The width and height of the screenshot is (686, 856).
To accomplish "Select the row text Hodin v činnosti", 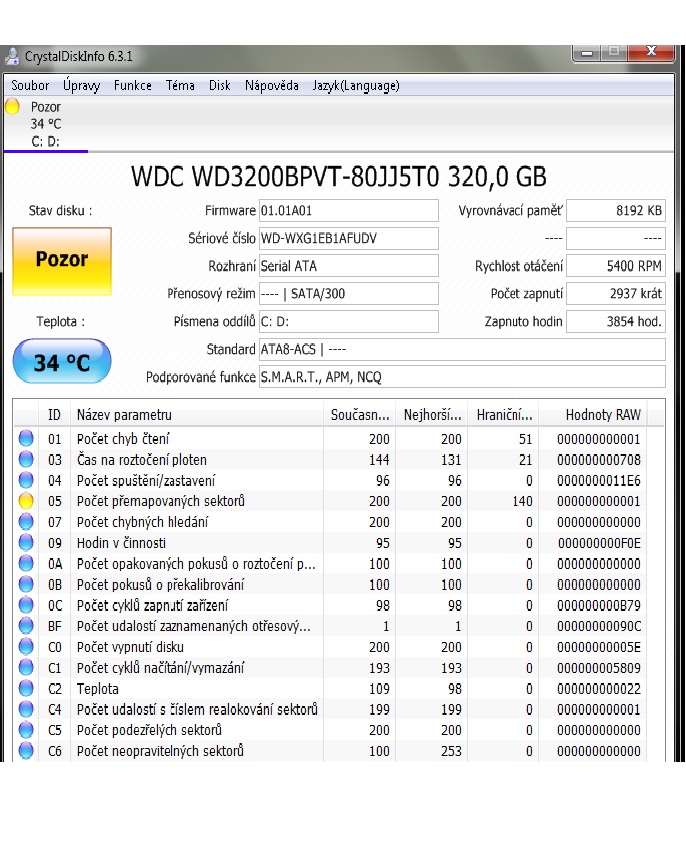I will pyautogui.click(x=121, y=543).
